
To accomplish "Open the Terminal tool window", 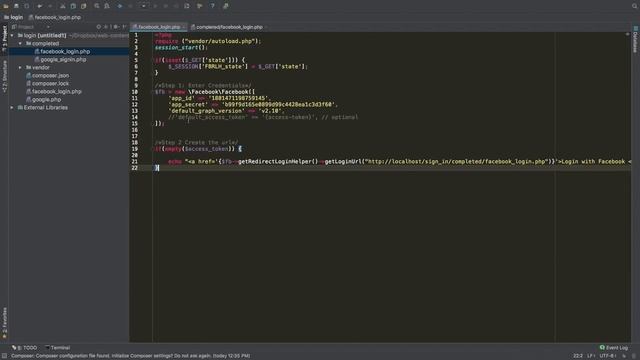I will pyautogui.click(x=58, y=348).
